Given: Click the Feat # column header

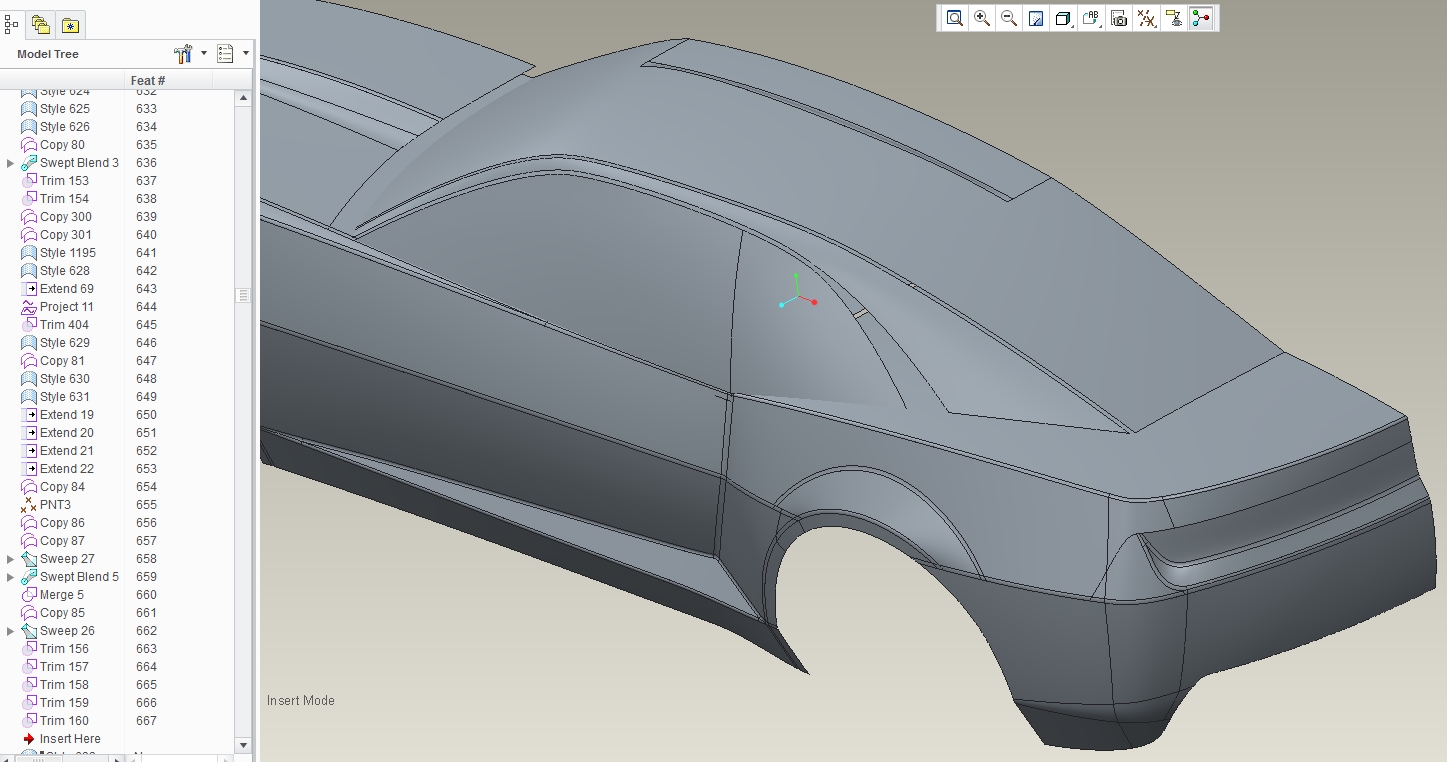Looking at the screenshot, I should pos(148,80).
